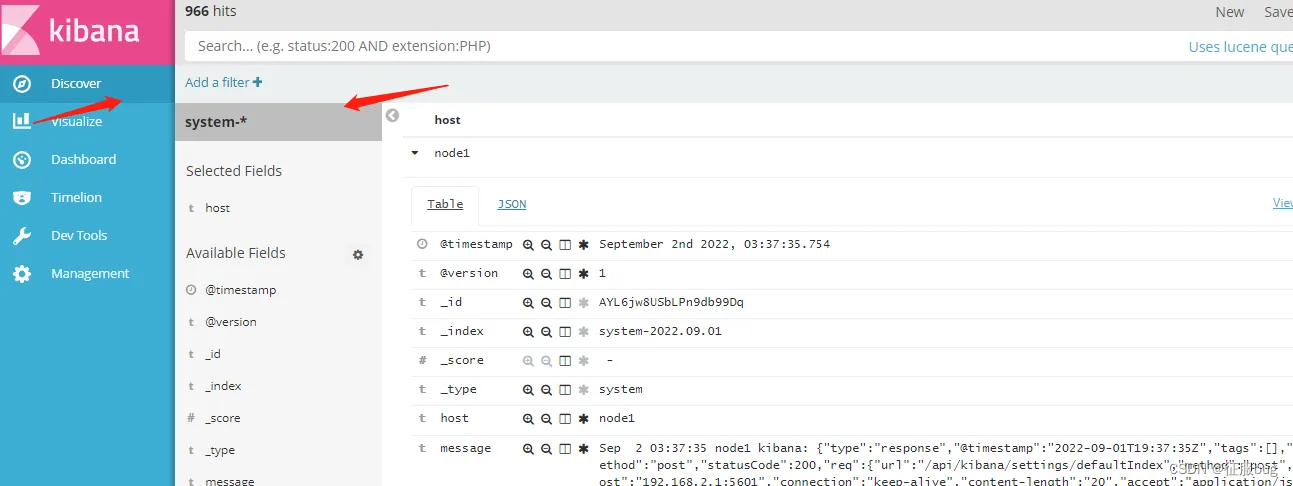Filter out value on _type row
Screen dimensions: 1293x486
(546, 389)
